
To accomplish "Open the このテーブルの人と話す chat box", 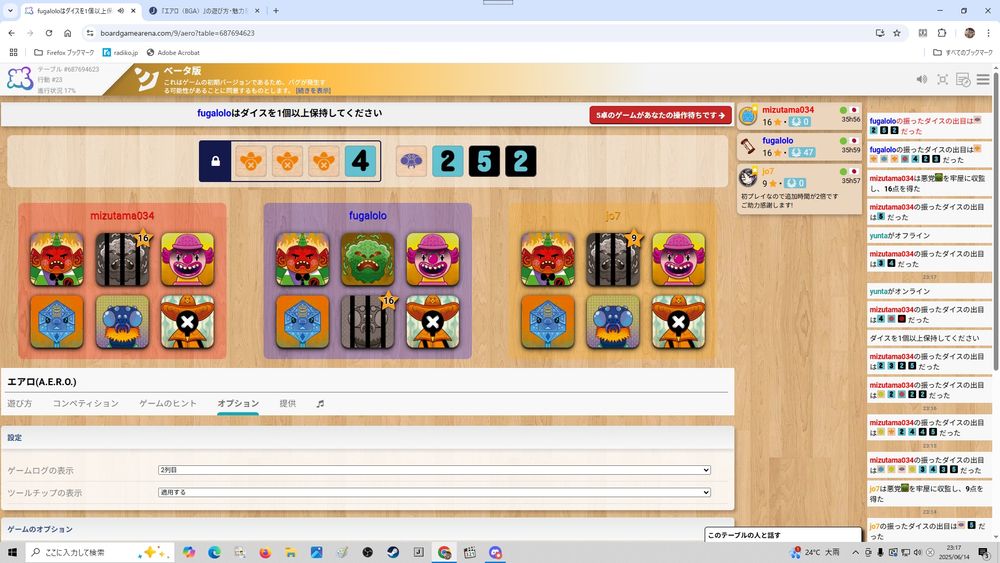I will 783,535.
